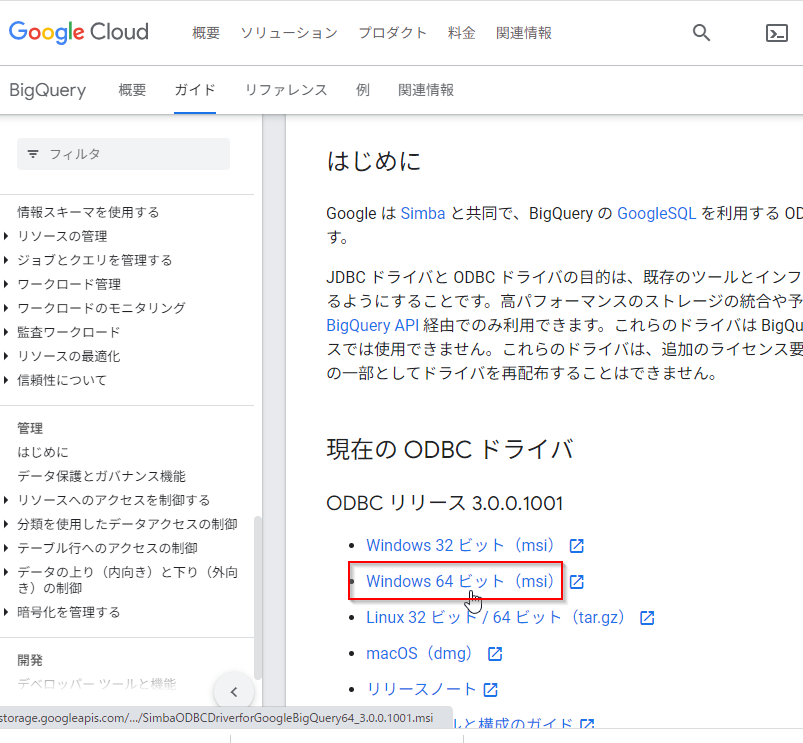Expand ジョブとクエリを管理する section

6,260
